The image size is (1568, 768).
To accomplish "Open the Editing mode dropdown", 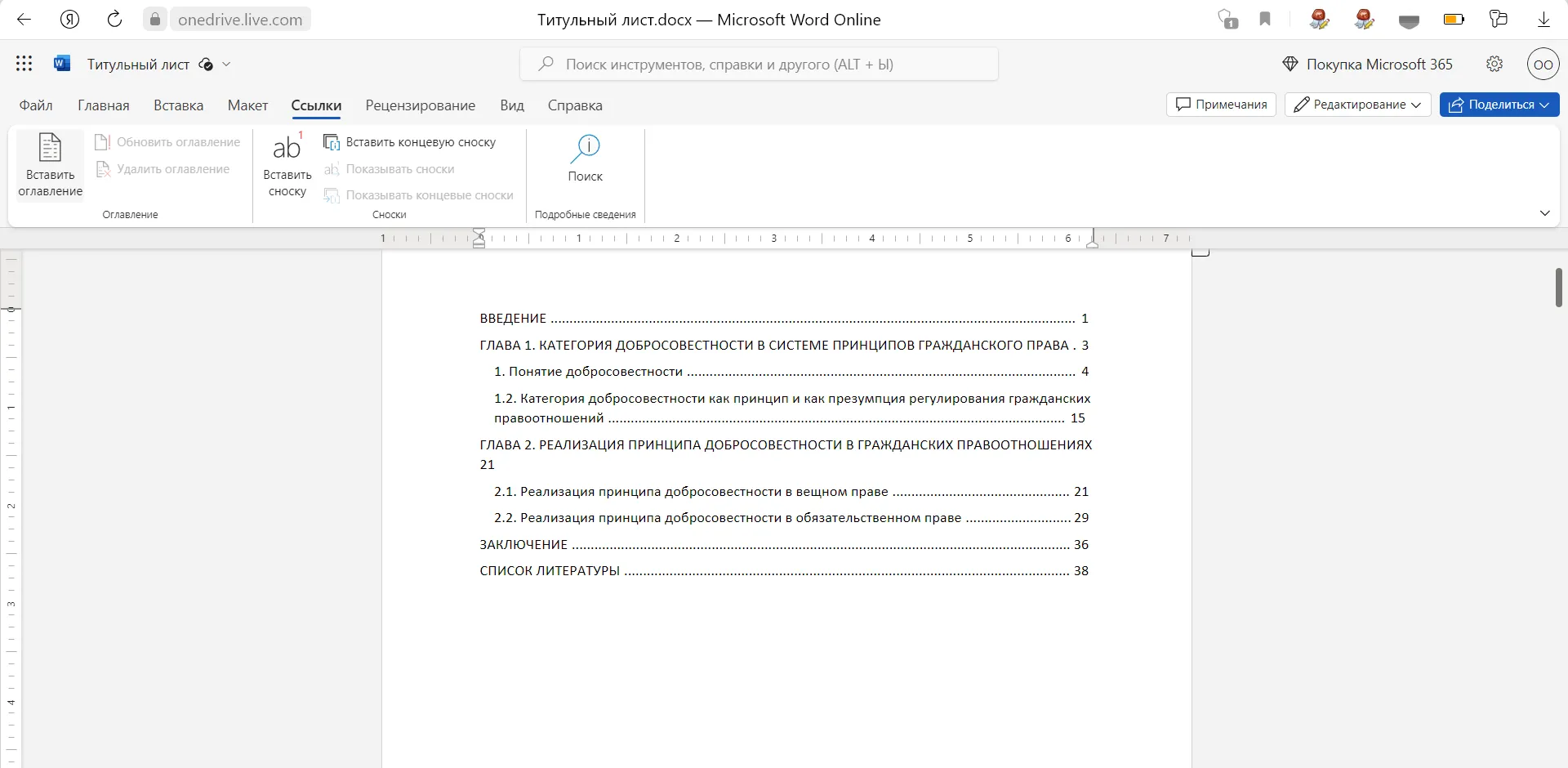I will (1357, 105).
